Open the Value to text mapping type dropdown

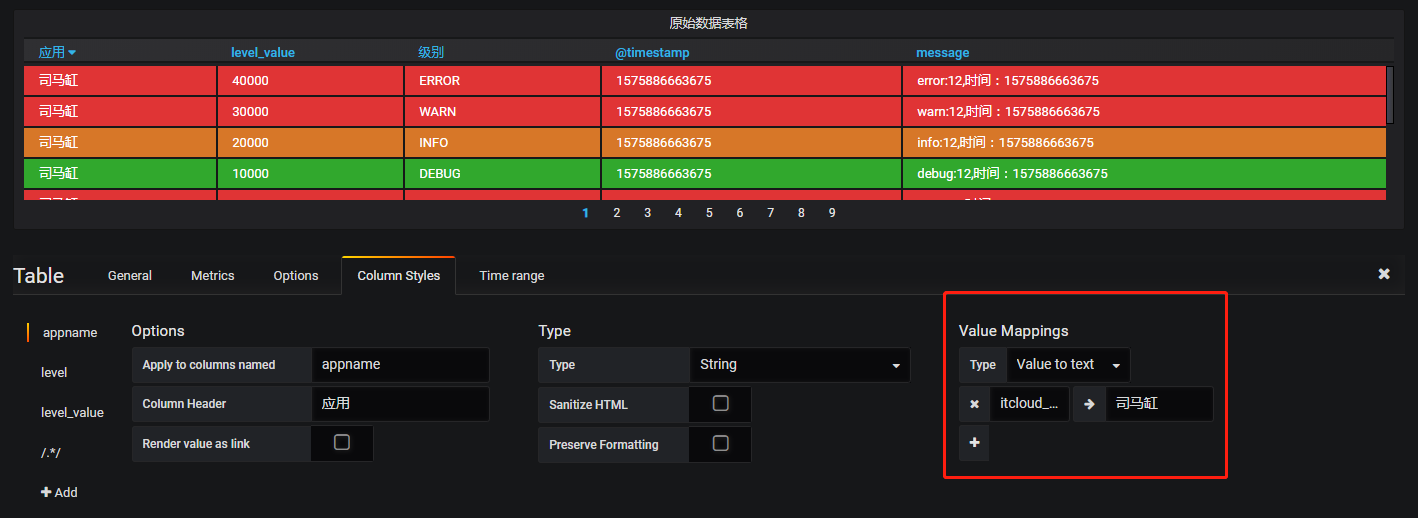tap(1068, 365)
